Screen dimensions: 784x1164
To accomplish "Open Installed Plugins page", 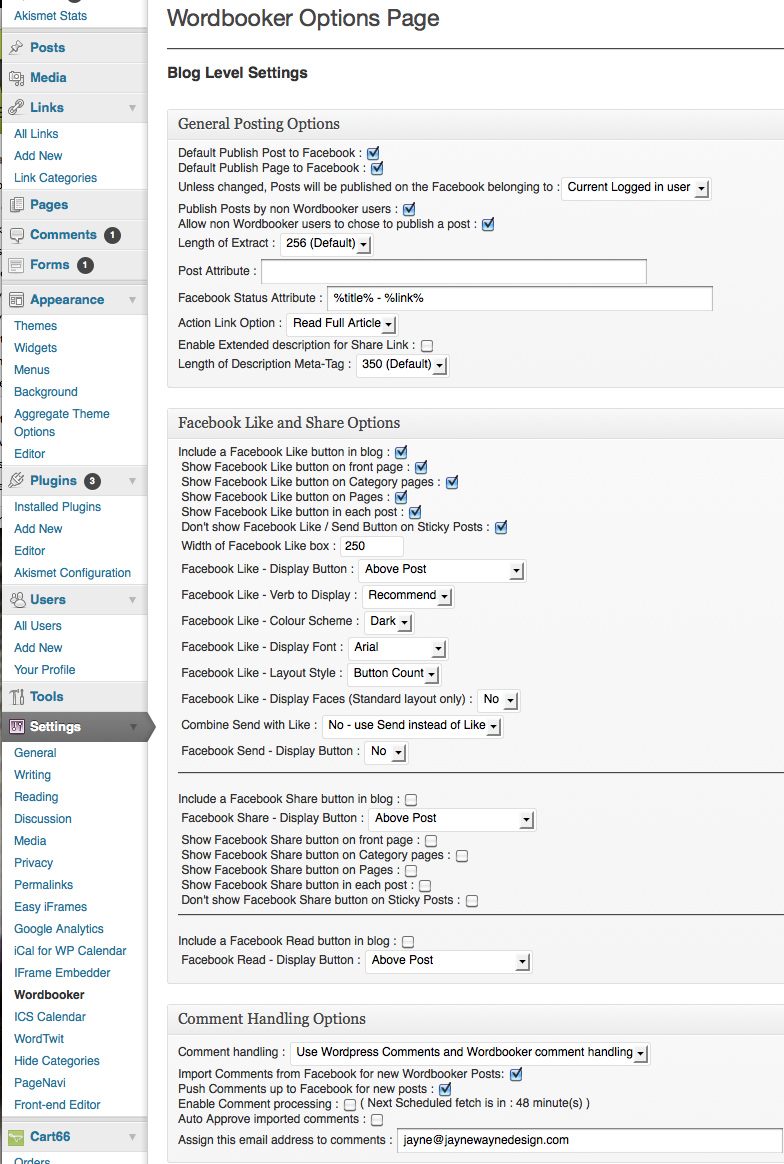I will click(x=57, y=507).
